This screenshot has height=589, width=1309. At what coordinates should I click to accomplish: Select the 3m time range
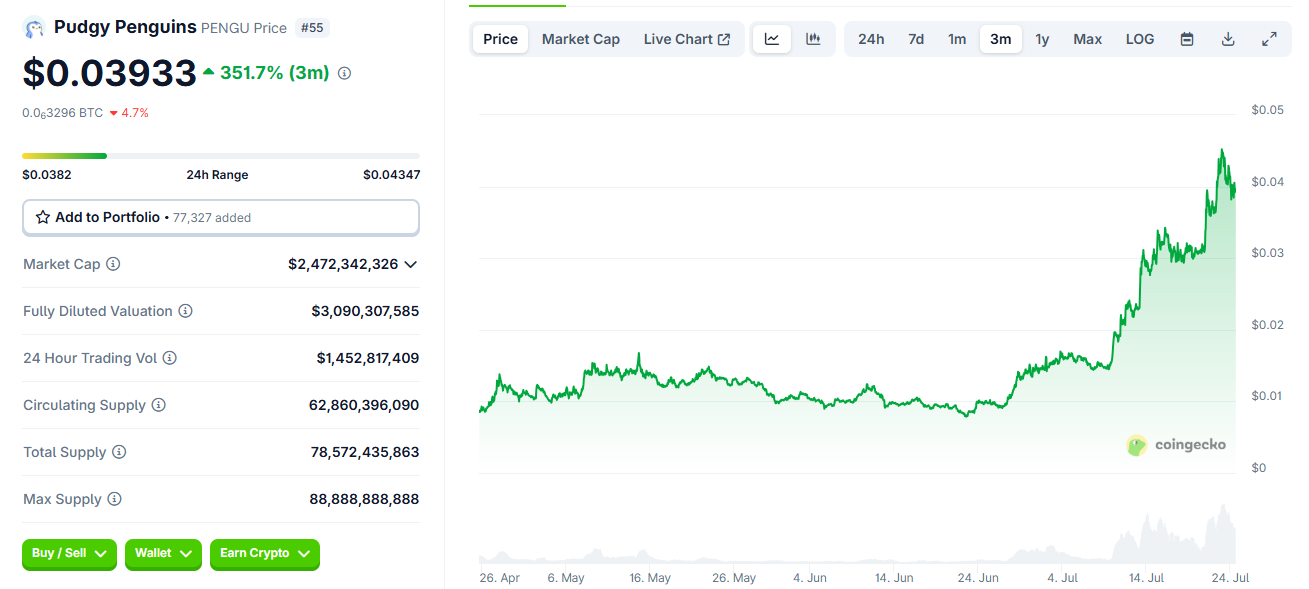1000,39
